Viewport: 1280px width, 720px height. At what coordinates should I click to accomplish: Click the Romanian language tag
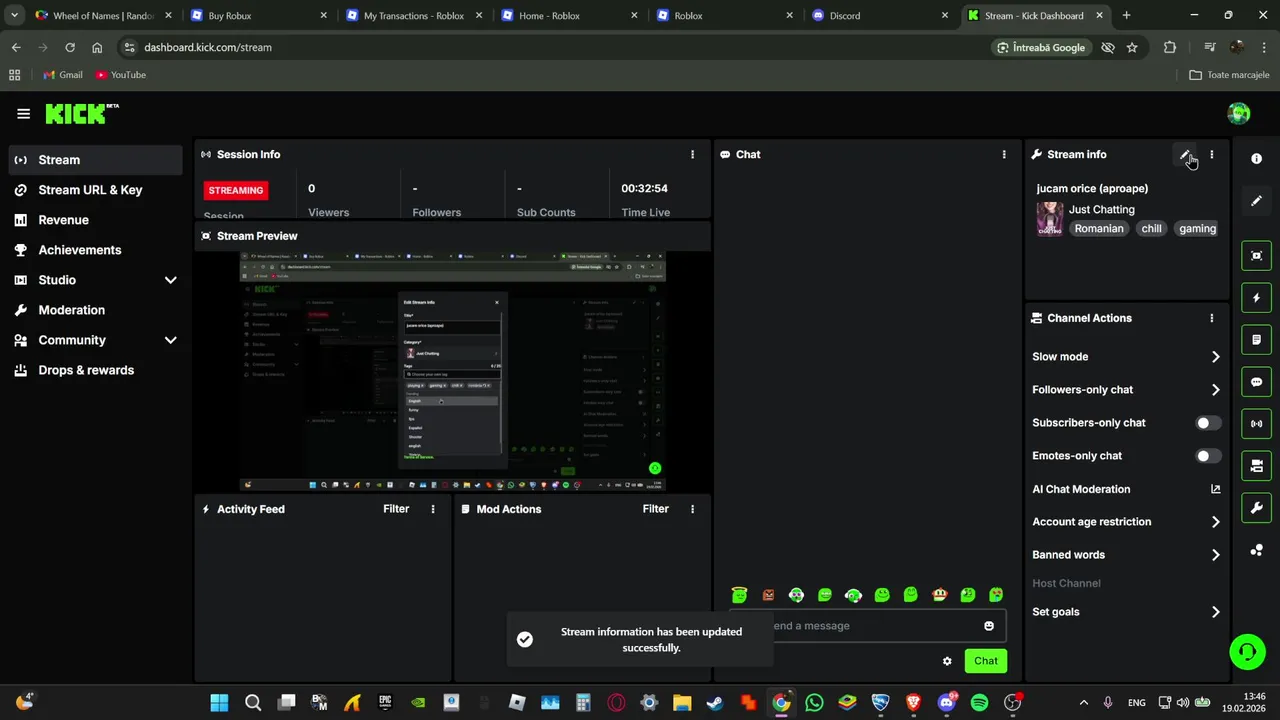click(1099, 229)
